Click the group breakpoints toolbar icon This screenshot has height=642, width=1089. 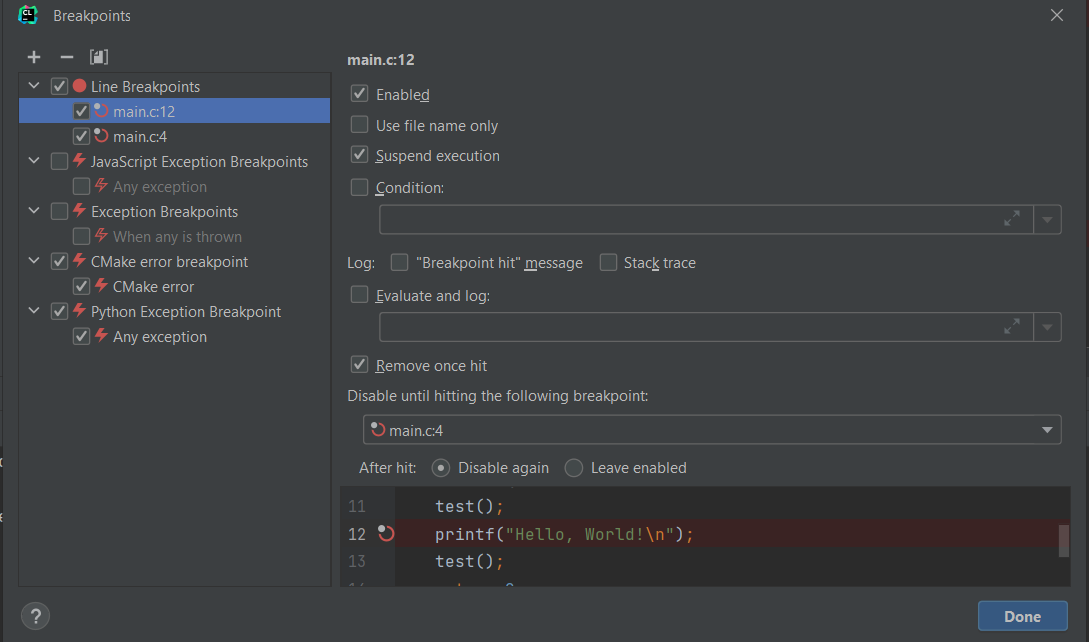click(98, 57)
